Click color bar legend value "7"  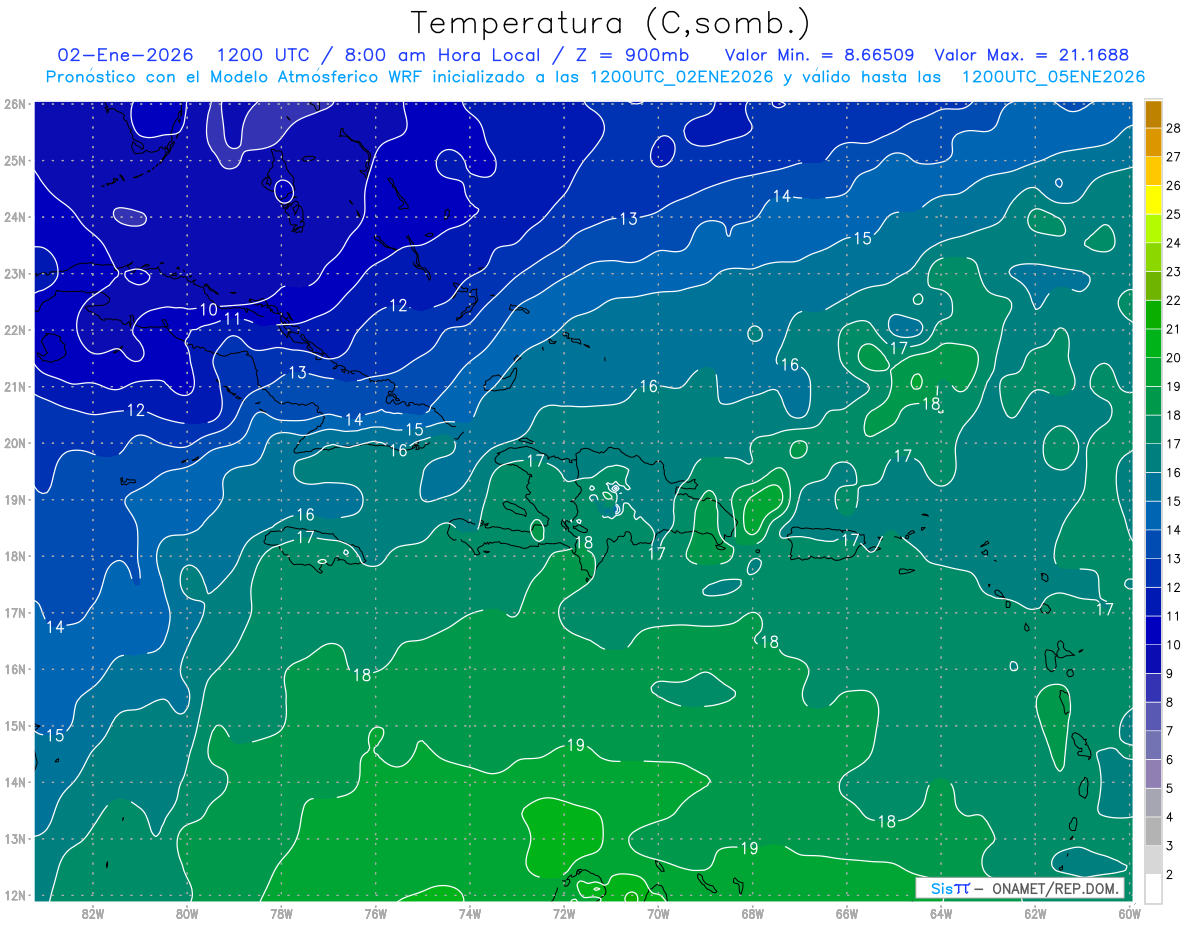pyautogui.click(x=1170, y=731)
